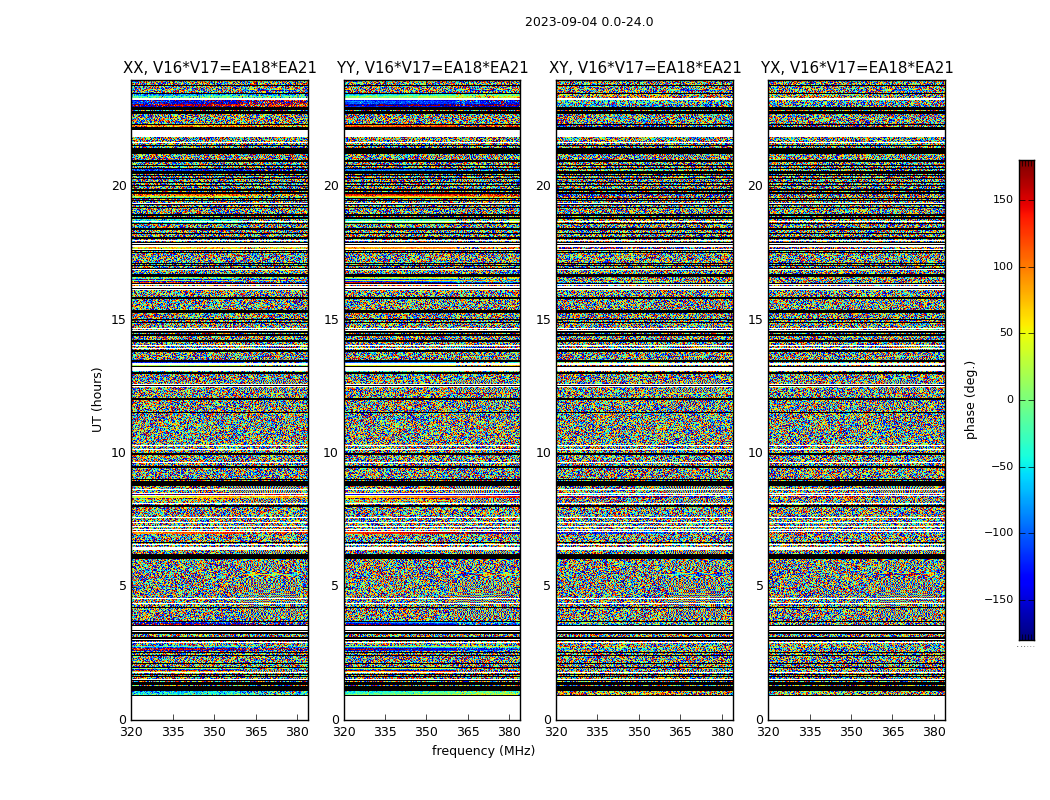Click the 150 tick on the colorbar

[x=1003, y=199]
